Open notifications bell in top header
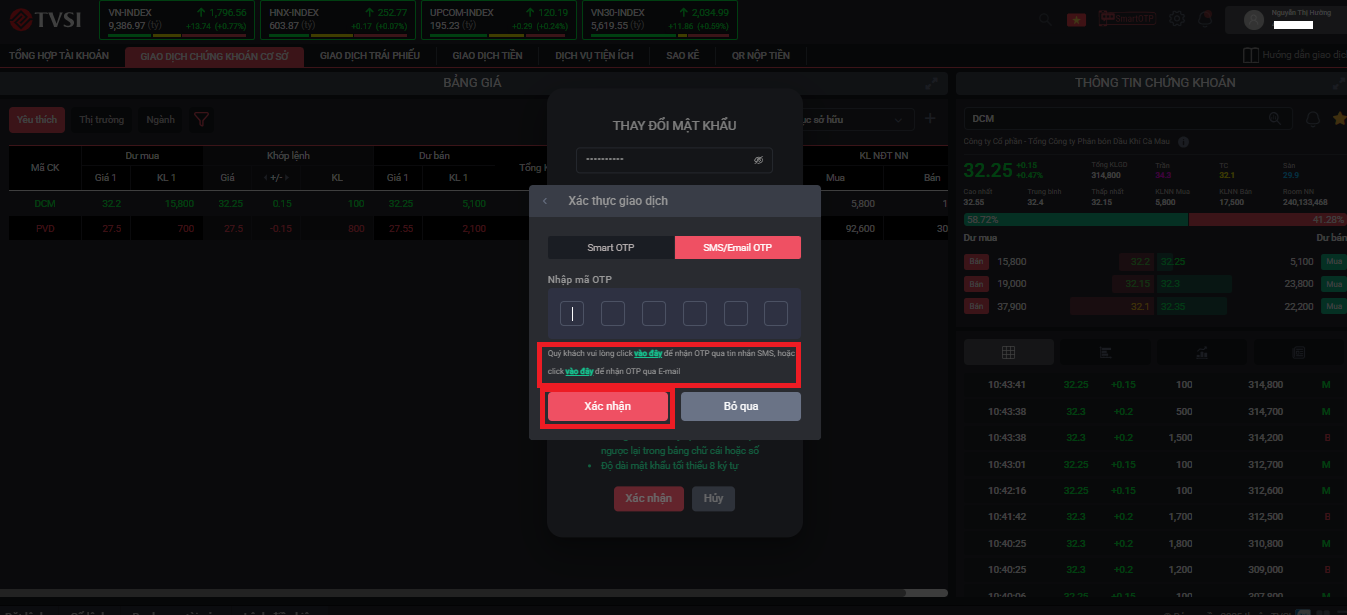The image size is (1347, 615). click(x=1205, y=18)
